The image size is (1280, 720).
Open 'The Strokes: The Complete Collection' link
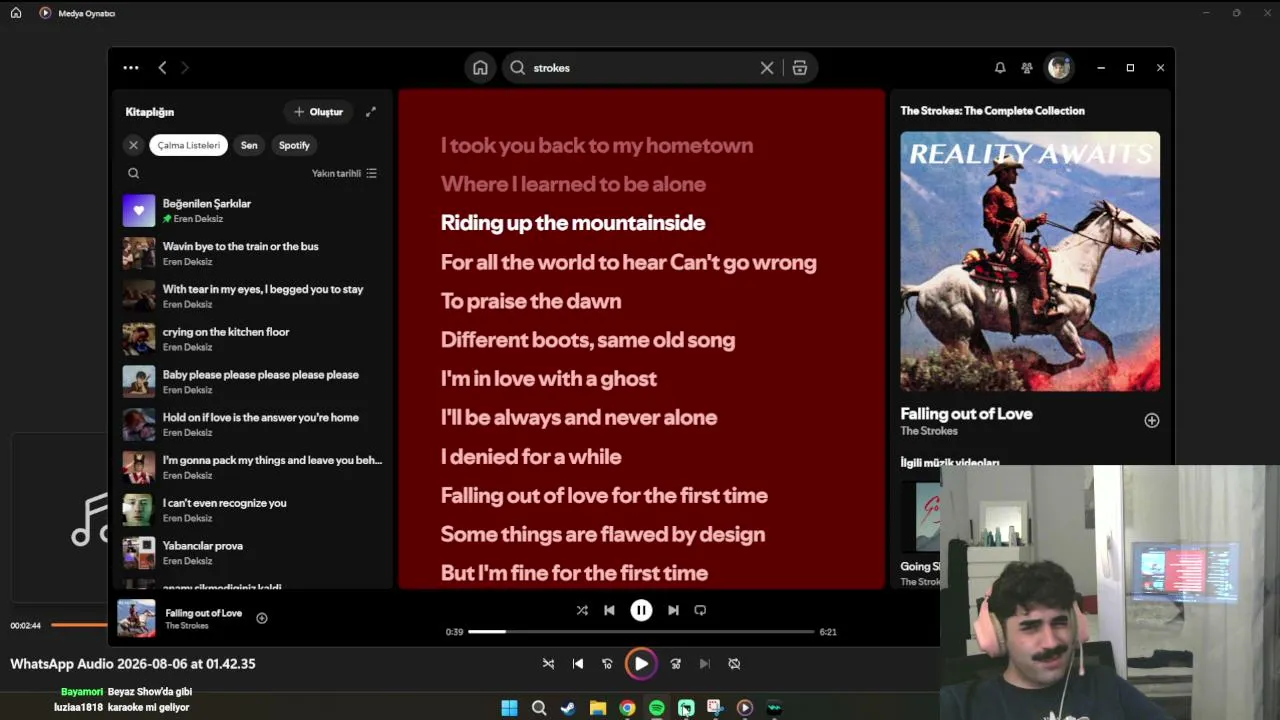coord(992,111)
